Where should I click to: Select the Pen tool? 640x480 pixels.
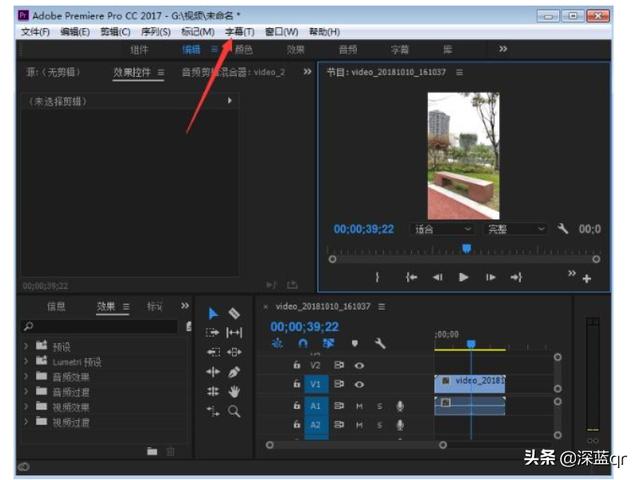234,372
